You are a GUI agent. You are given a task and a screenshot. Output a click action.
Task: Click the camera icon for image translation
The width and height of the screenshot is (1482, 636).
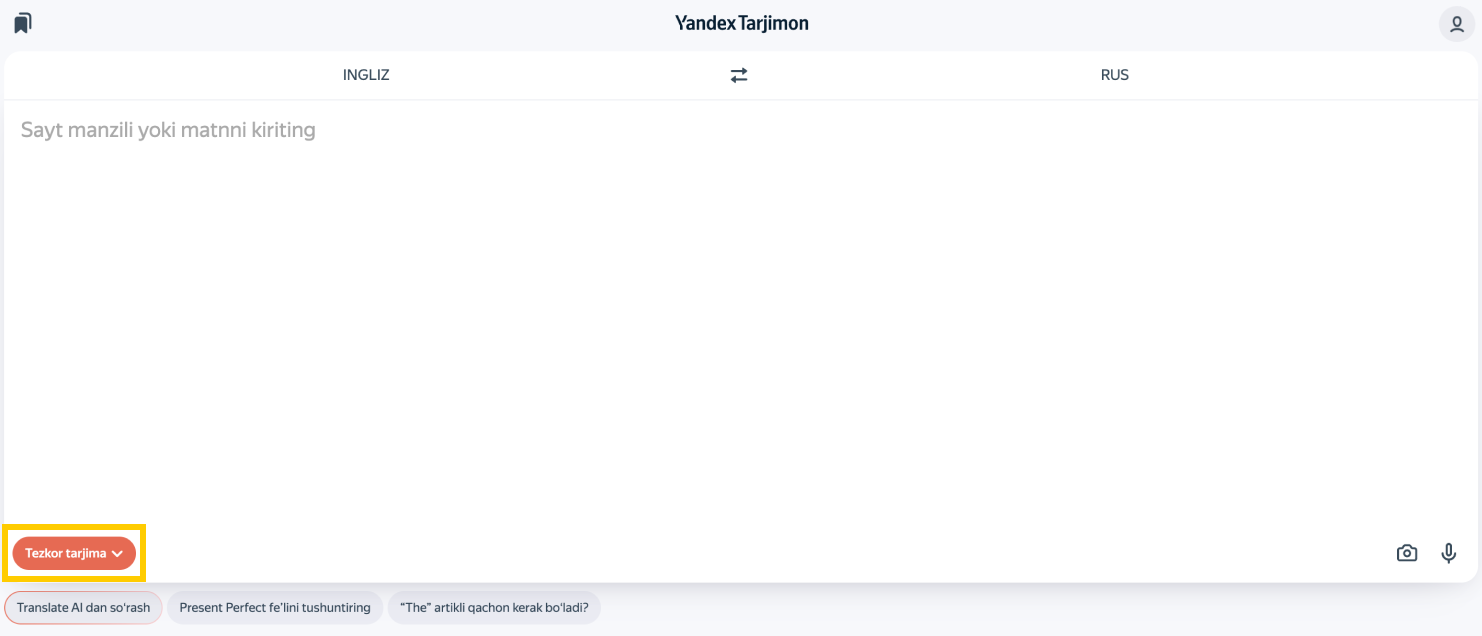(1407, 553)
